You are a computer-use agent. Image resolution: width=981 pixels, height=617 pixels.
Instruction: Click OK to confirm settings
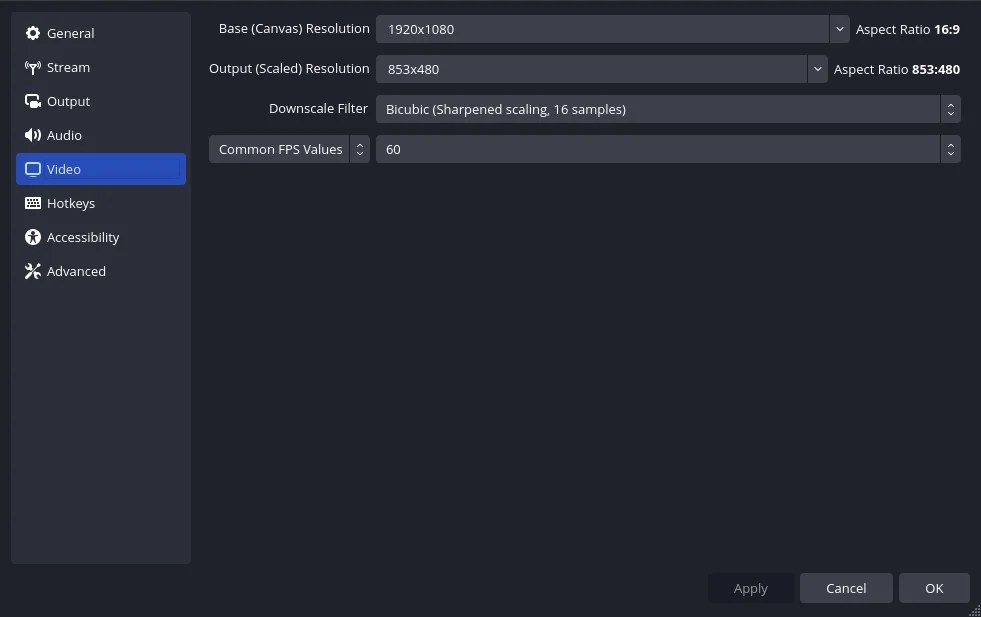point(933,588)
